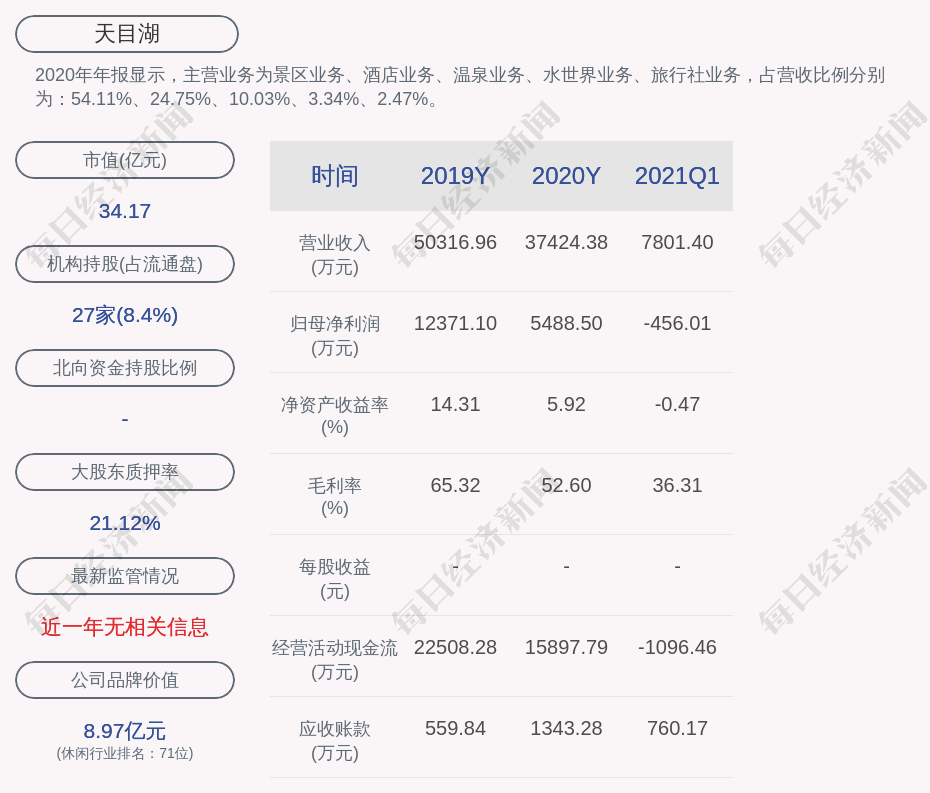
Task: Click ROE value 14.31
Action: point(456,405)
